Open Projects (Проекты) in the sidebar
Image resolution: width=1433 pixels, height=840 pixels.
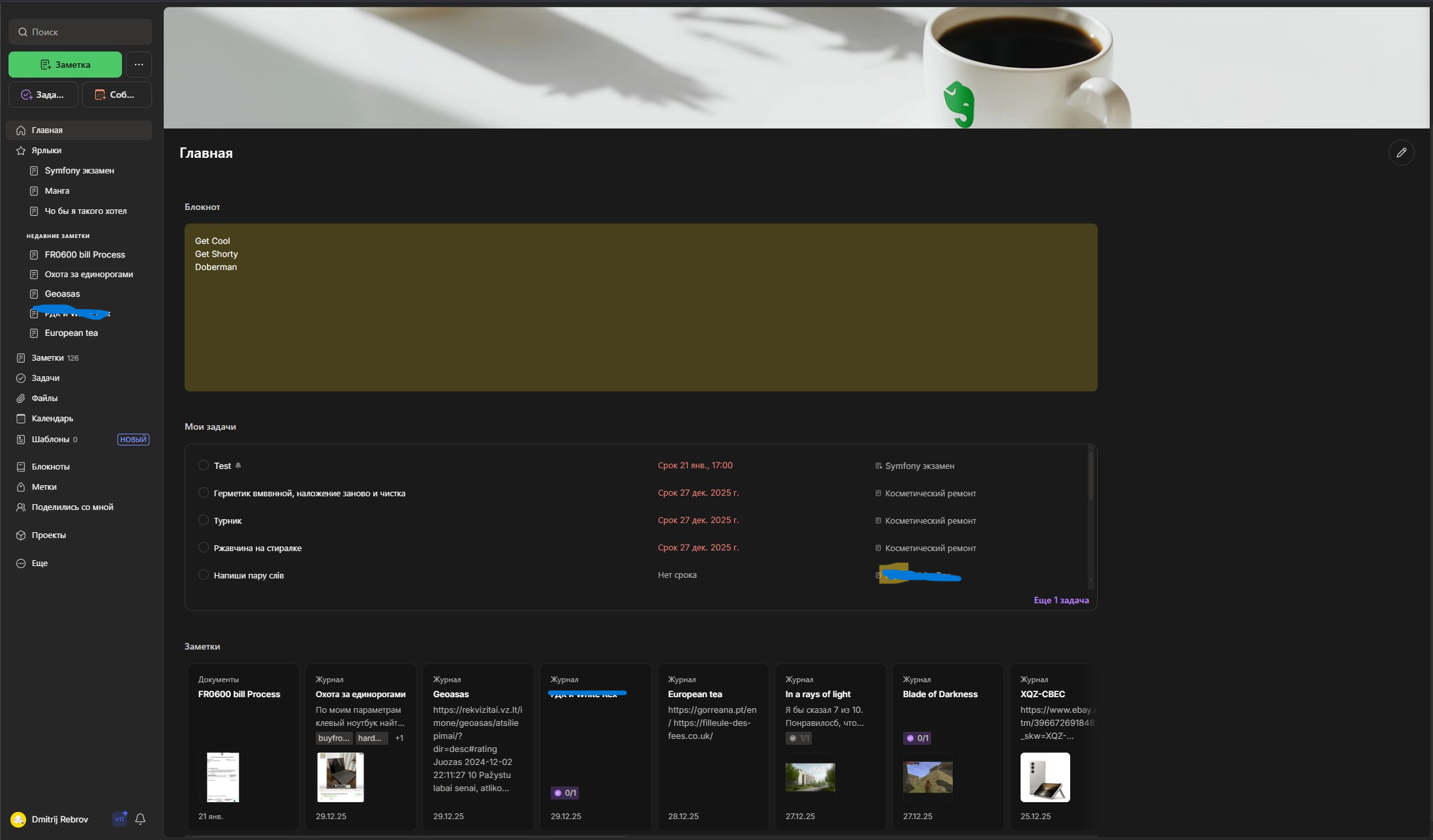[x=48, y=535]
